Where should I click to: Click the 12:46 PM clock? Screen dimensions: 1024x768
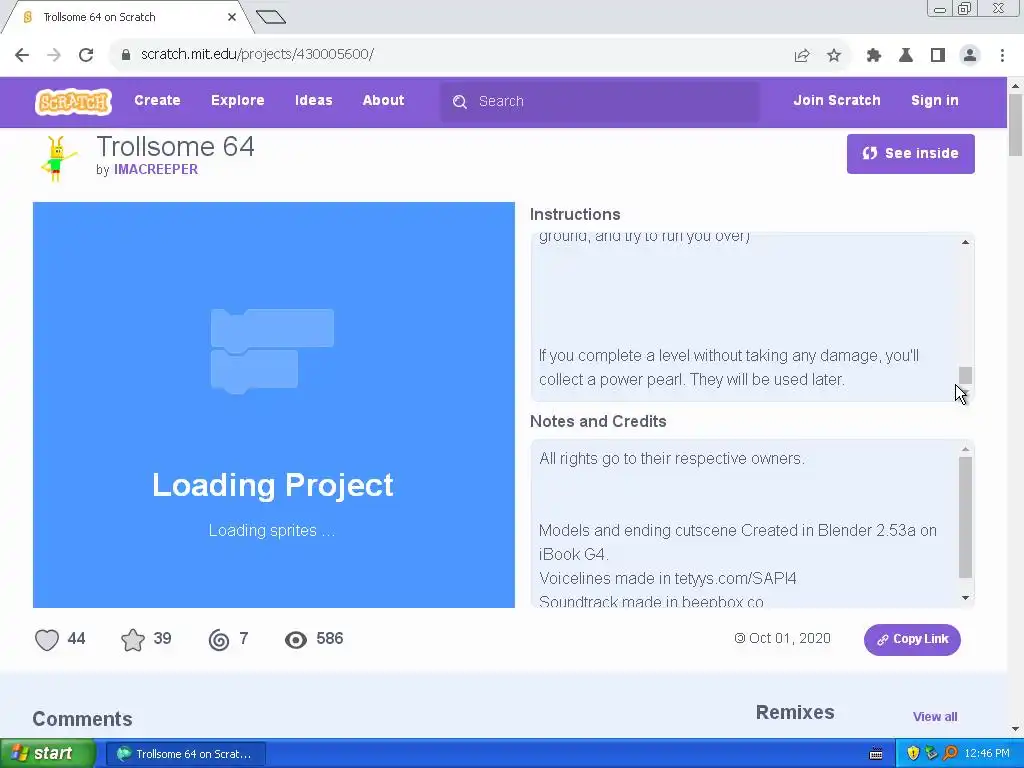(987, 754)
